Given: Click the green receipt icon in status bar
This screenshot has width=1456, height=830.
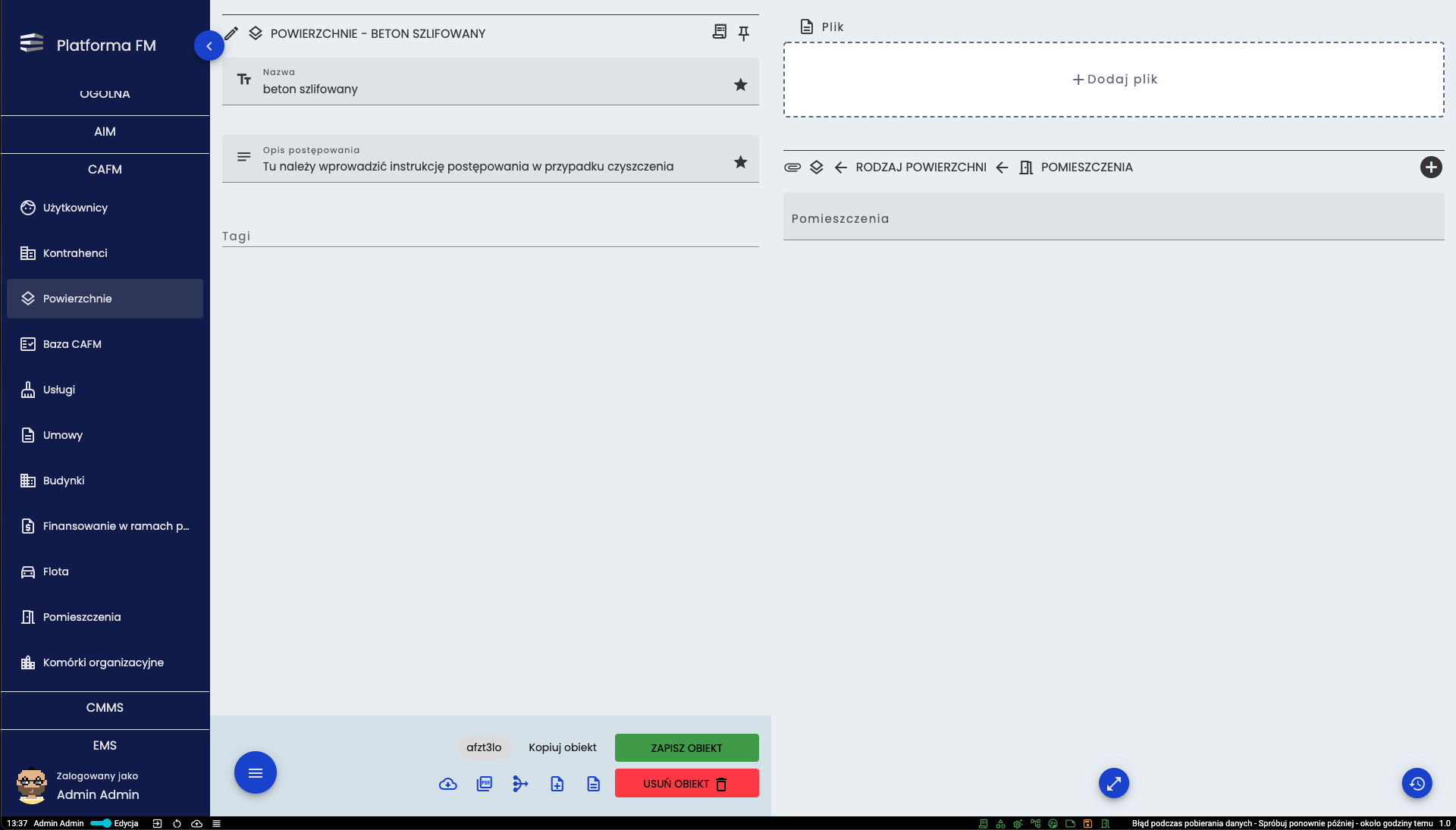Looking at the screenshot, I should tap(984, 823).
